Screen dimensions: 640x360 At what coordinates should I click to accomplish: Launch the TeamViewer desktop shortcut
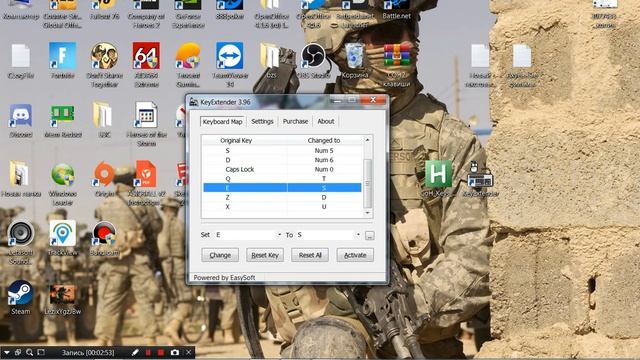(229, 56)
